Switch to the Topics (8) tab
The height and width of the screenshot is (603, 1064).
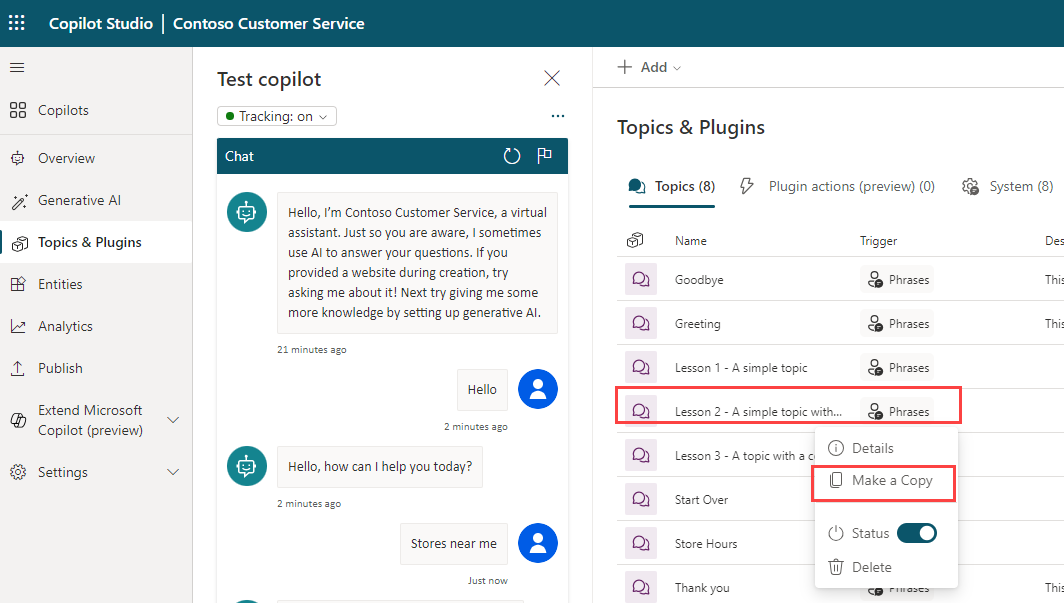(672, 187)
